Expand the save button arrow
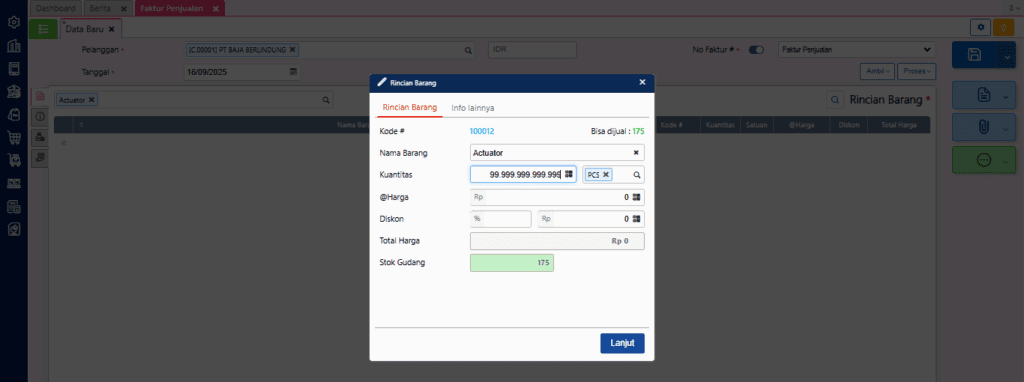 pos(1006,57)
